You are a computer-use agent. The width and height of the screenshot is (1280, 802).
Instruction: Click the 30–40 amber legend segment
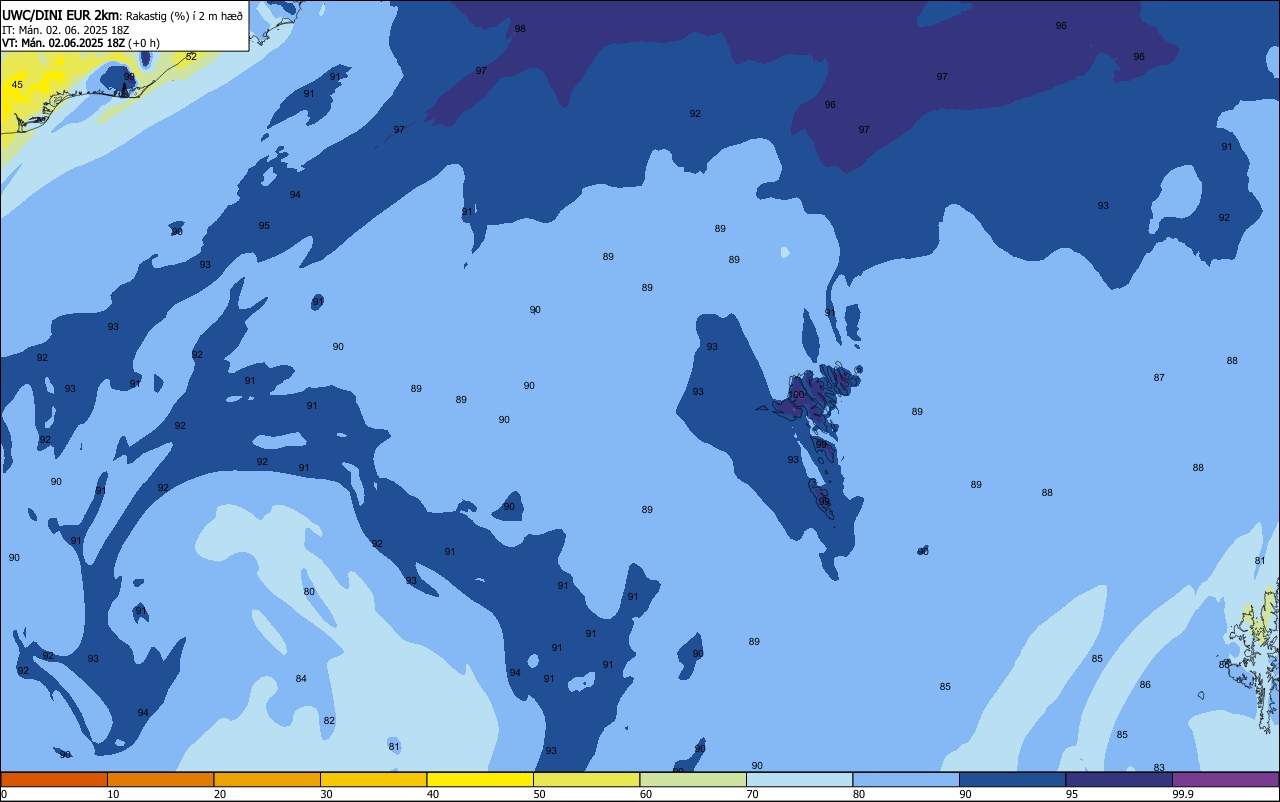click(373, 779)
